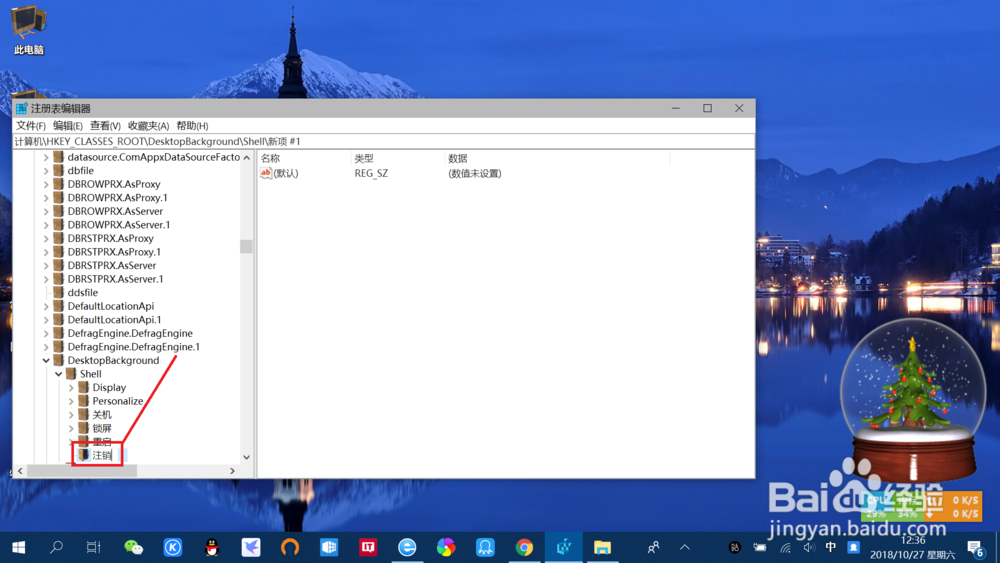Screen dimensions: 1000x563
Task: Select the DBRSTPRX.AsProxy.1 key
Action: click(x=114, y=252)
